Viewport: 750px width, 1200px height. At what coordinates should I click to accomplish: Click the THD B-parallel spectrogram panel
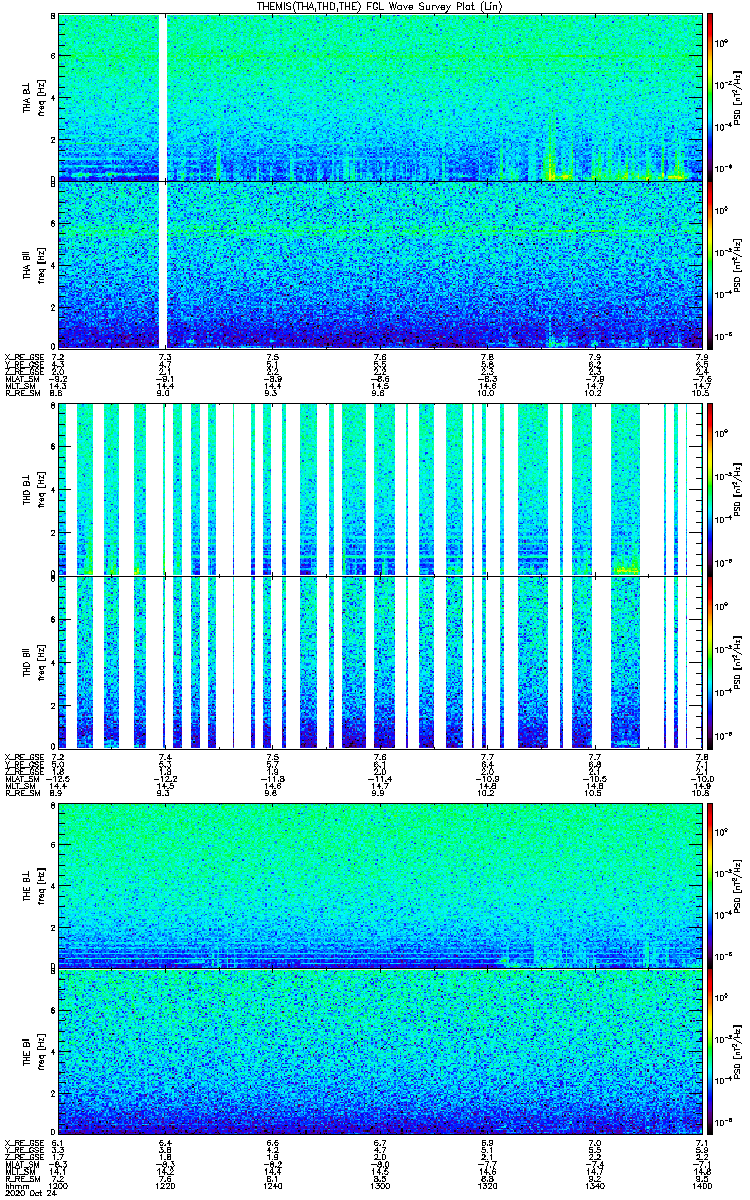(380, 662)
